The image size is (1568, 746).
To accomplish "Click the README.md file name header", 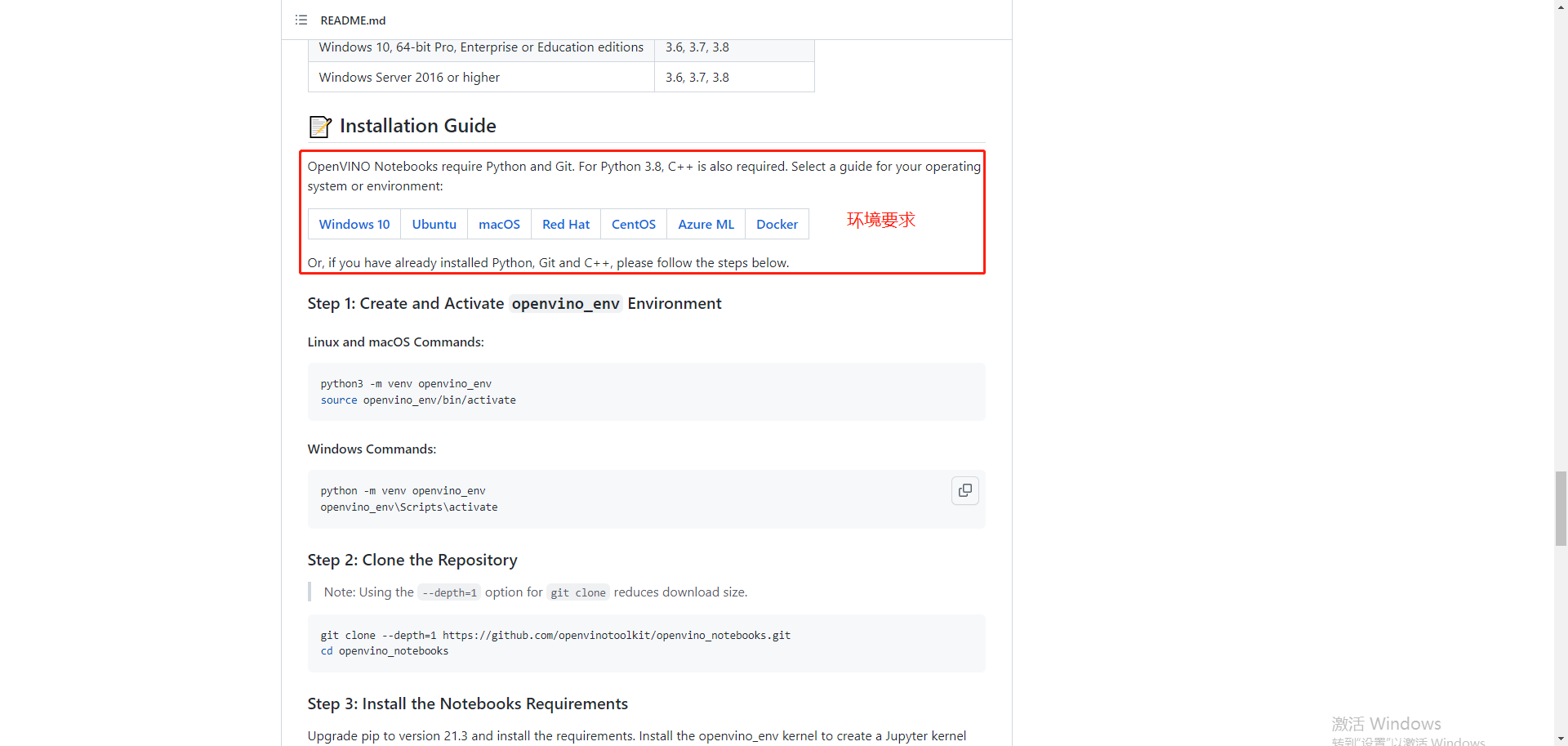I will click(353, 20).
